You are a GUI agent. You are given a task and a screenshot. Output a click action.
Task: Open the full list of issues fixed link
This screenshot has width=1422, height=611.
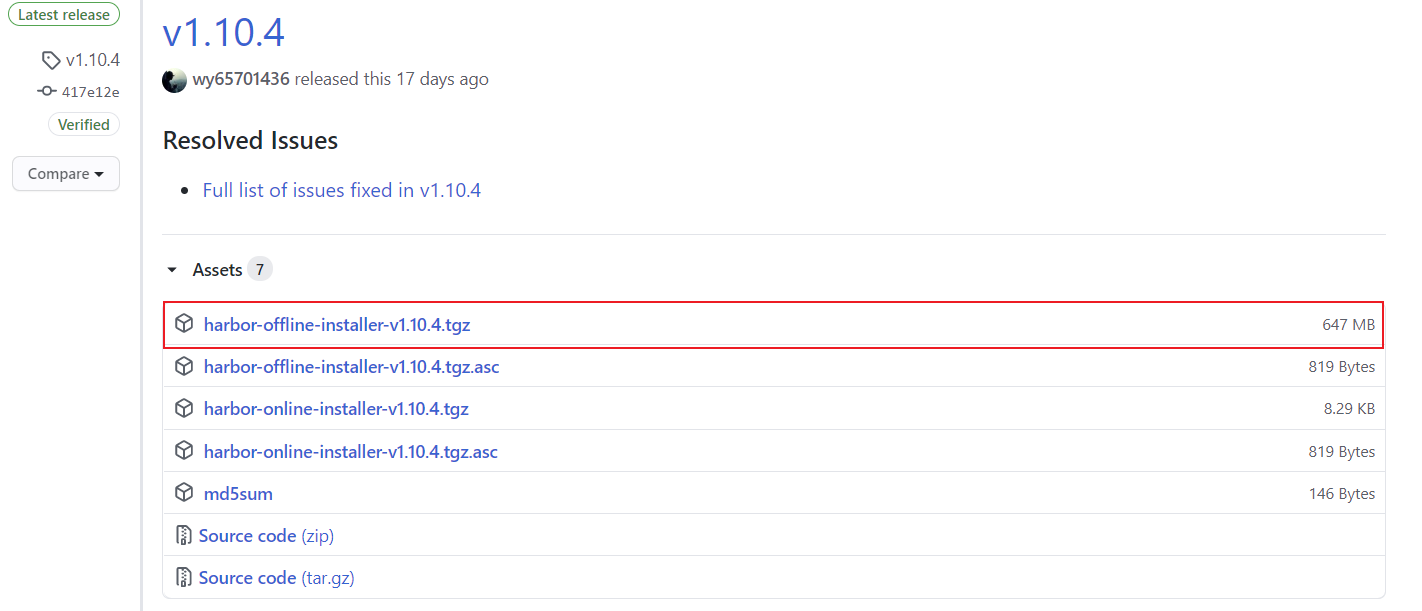pyautogui.click(x=341, y=190)
